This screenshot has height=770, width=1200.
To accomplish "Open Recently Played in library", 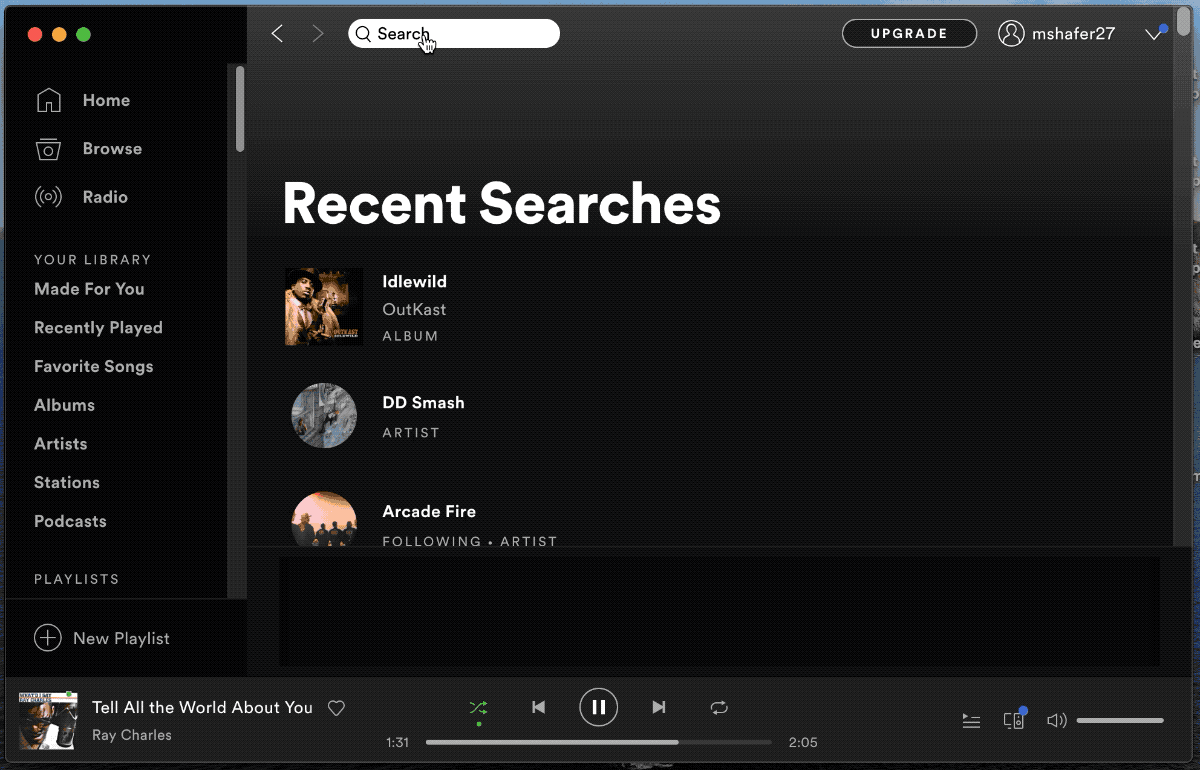I will point(98,328).
